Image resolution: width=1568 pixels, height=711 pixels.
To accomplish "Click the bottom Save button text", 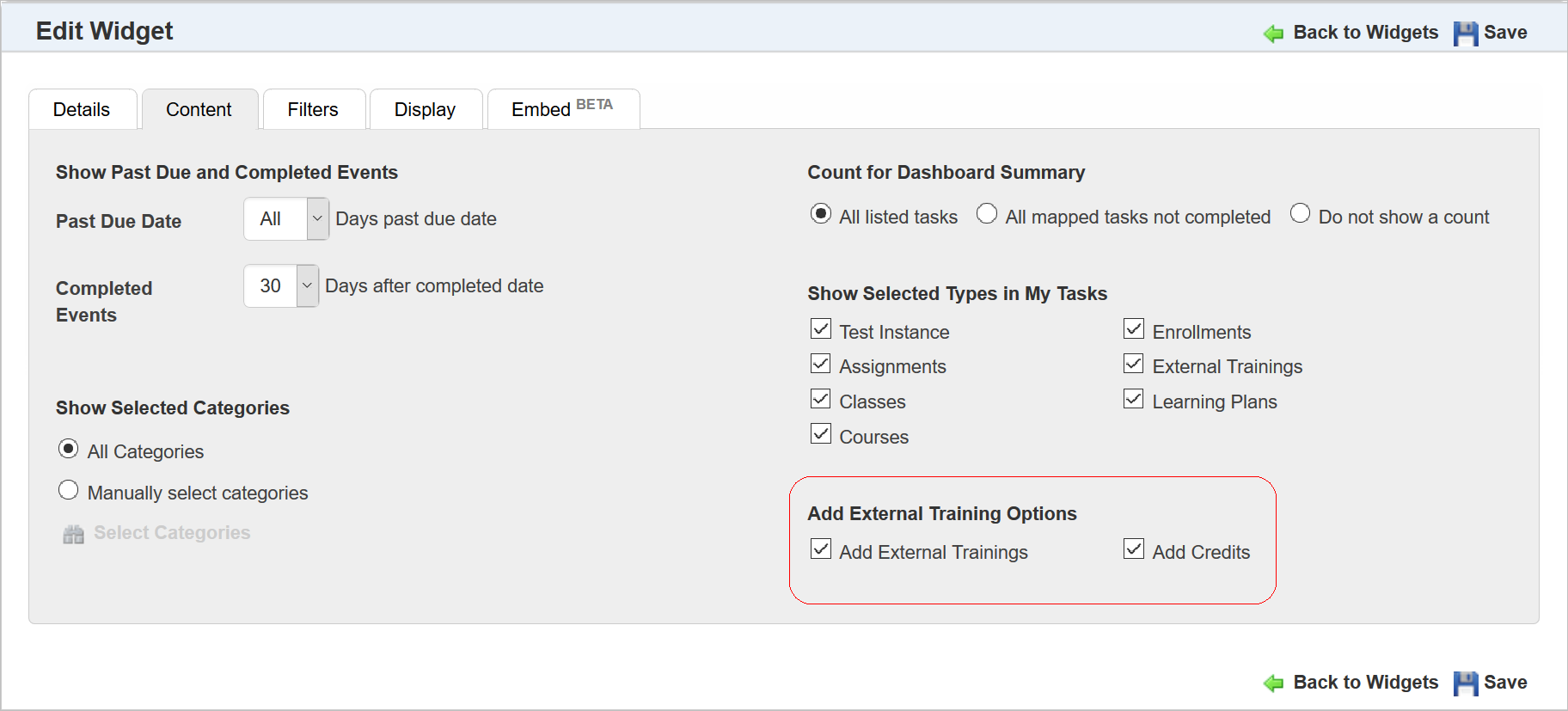I will point(1505,683).
